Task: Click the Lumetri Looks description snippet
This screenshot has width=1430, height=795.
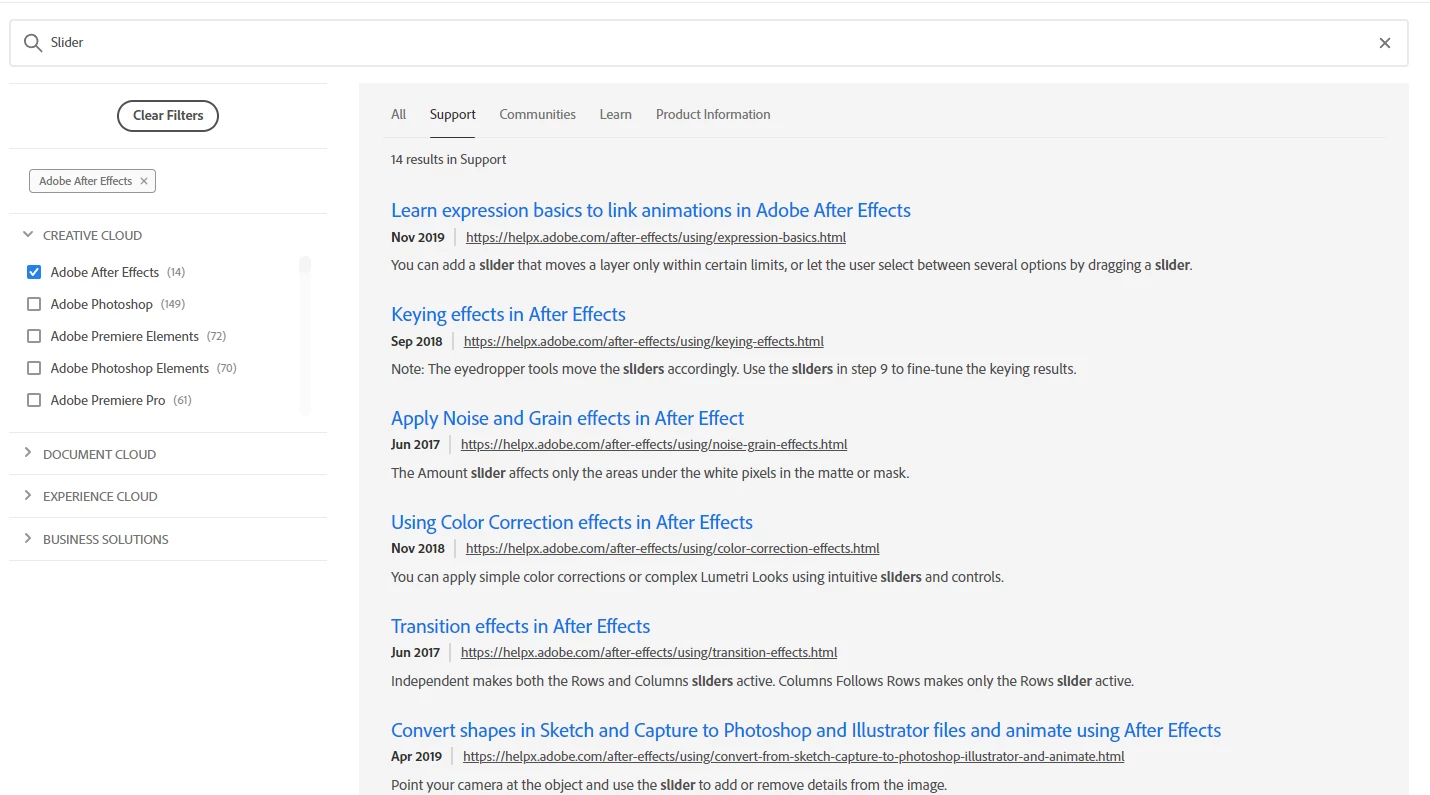Action: [697, 577]
